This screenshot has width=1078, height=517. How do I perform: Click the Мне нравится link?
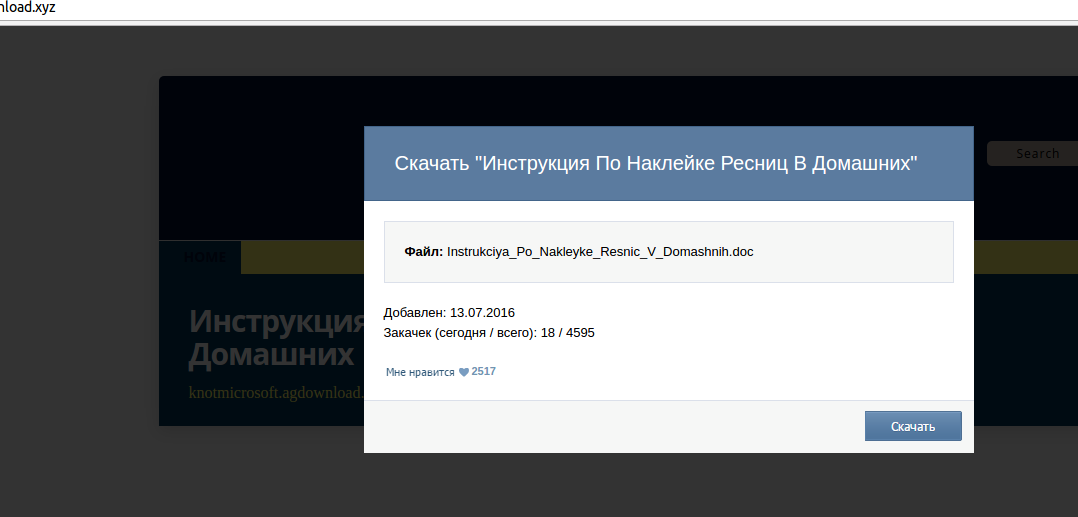pos(420,372)
